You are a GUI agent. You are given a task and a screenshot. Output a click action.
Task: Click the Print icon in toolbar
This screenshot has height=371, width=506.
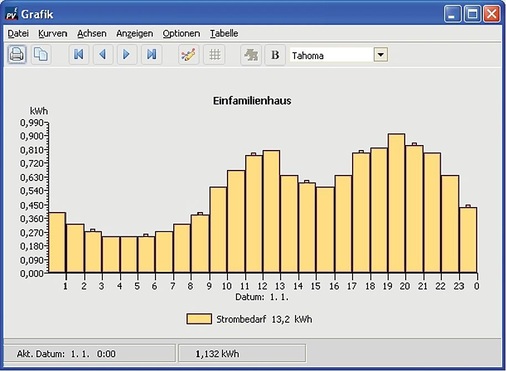pyautogui.click(x=17, y=54)
